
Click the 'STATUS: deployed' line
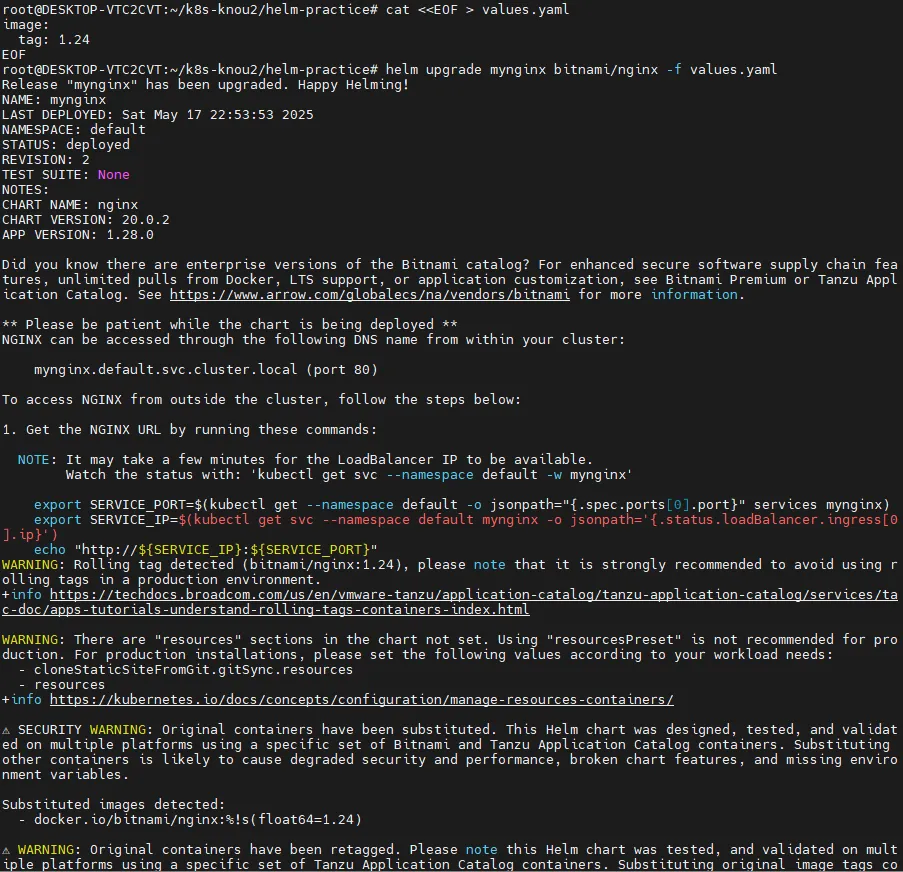click(x=66, y=145)
